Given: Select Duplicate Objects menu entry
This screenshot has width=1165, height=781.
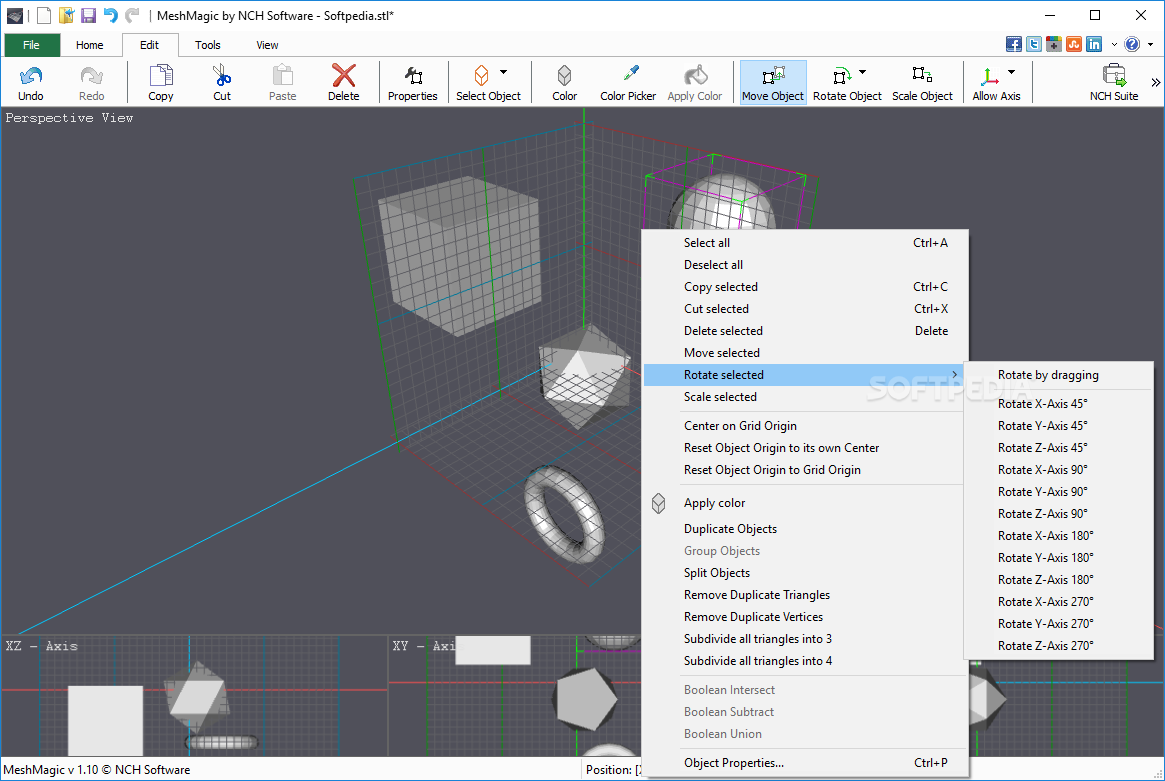Looking at the screenshot, I should coord(805,529).
